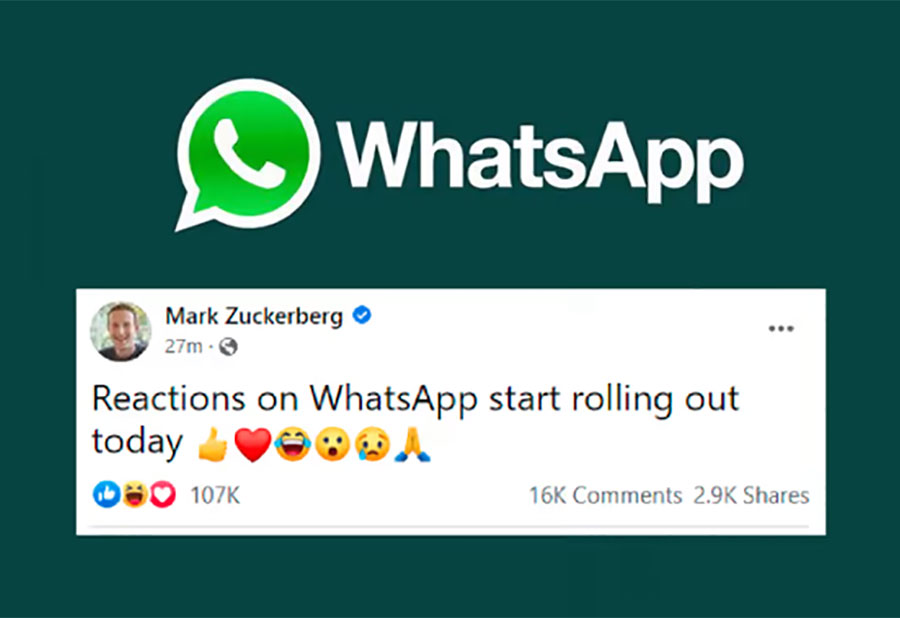This screenshot has height=618, width=900.
Task: Click the public globe privacy icon
Action: coord(228,347)
